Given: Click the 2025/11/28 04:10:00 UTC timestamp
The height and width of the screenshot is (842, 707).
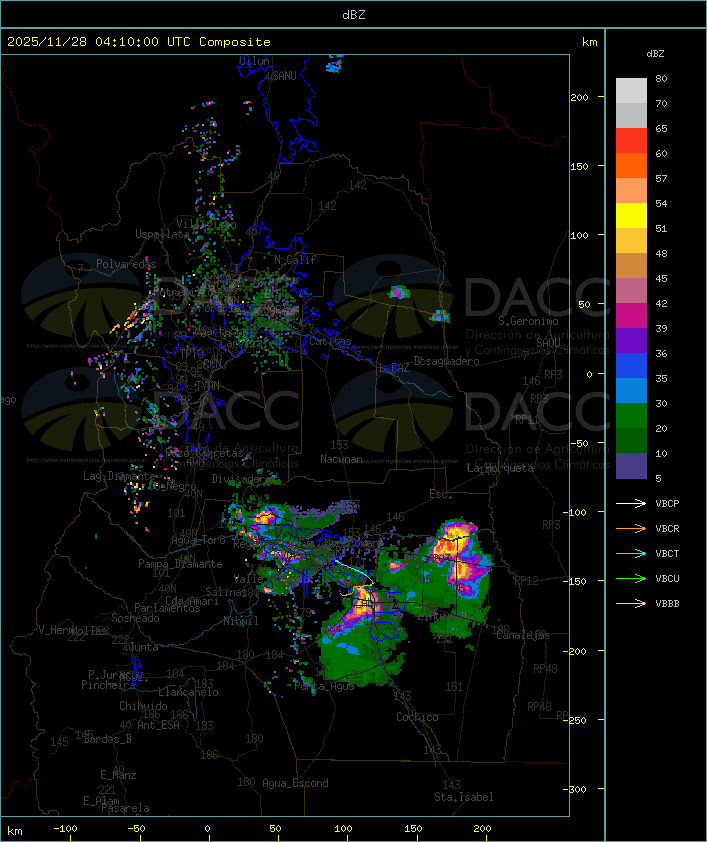Looking at the screenshot, I should tap(98, 42).
